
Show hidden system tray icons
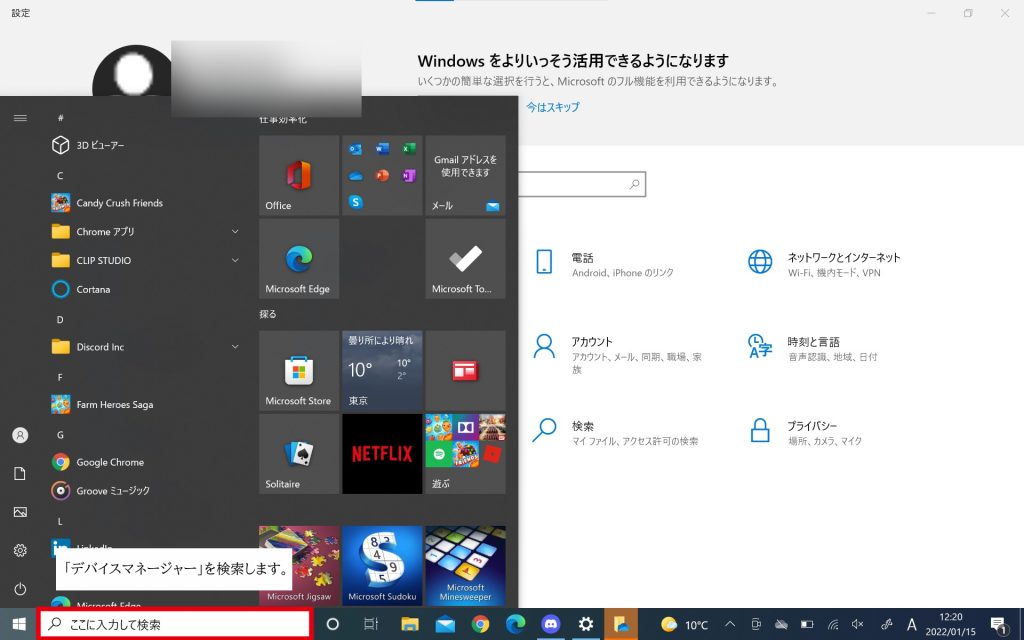coord(730,624)
